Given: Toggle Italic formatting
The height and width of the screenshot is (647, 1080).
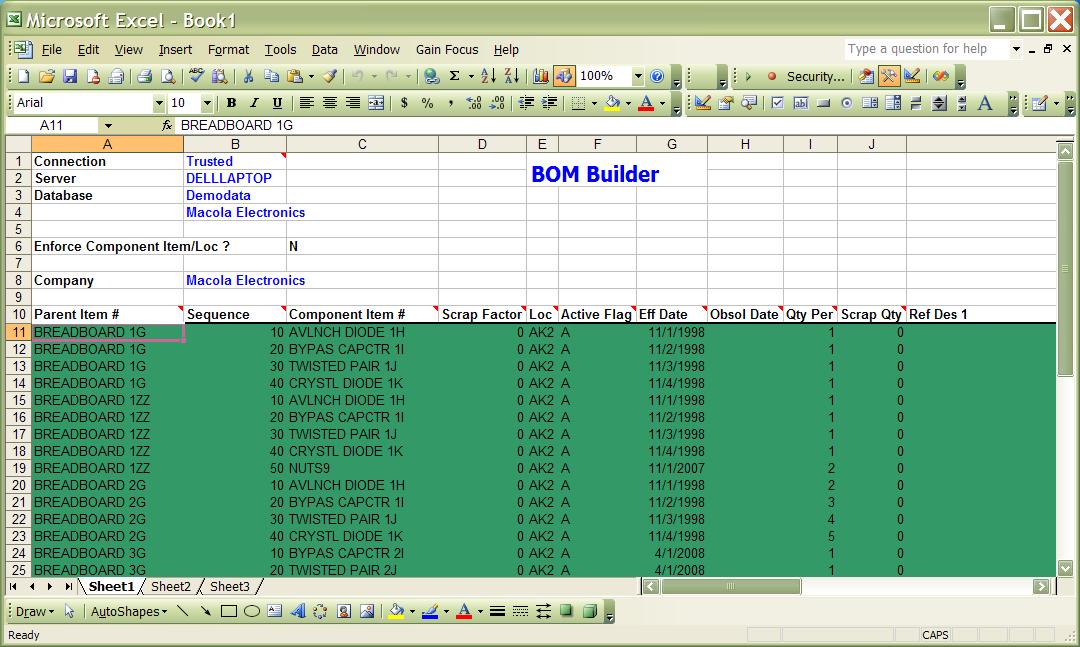Looking at the screenshot, I should pos(254,103).
